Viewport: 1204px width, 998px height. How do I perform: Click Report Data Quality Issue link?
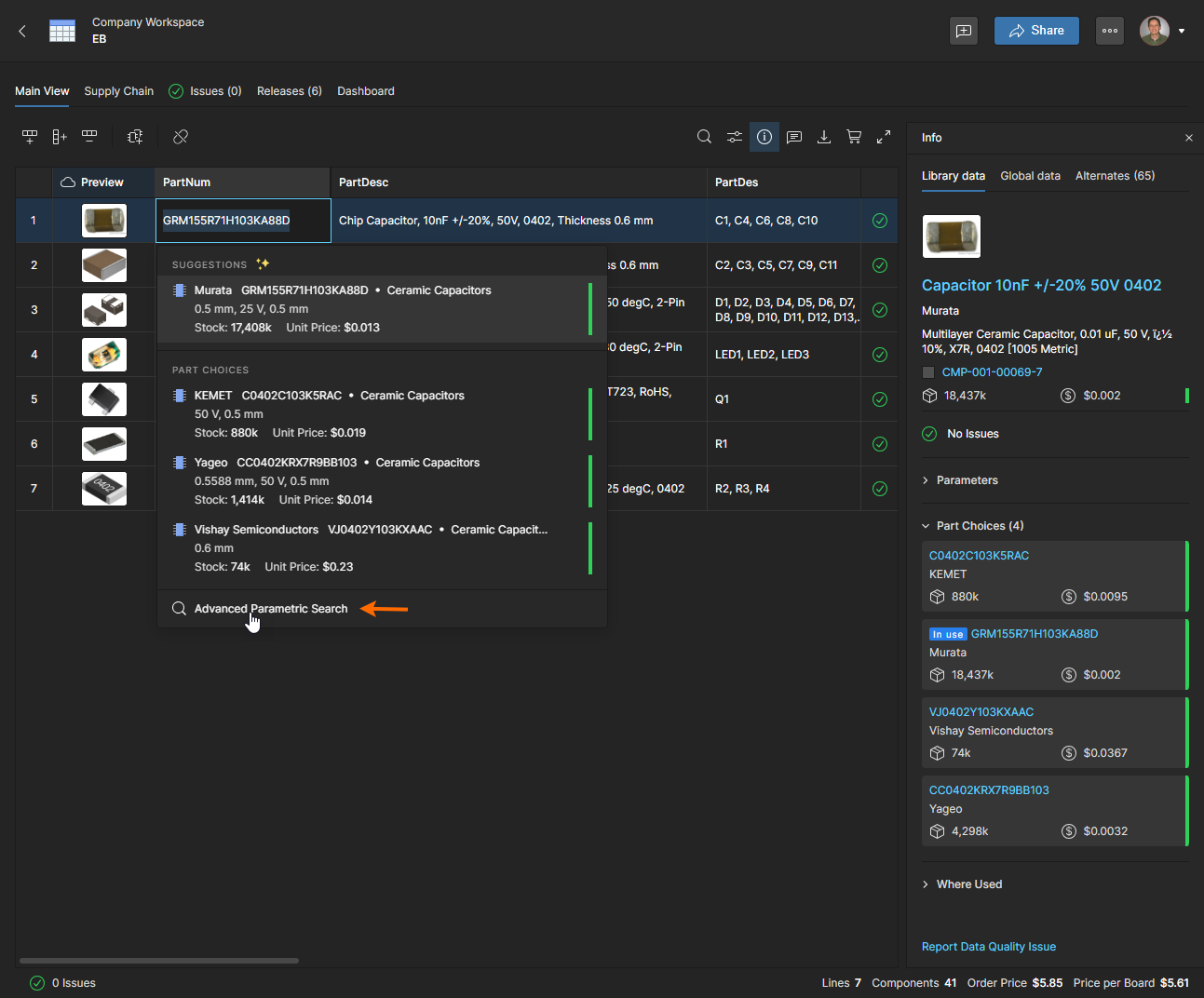tap(989, 947)
